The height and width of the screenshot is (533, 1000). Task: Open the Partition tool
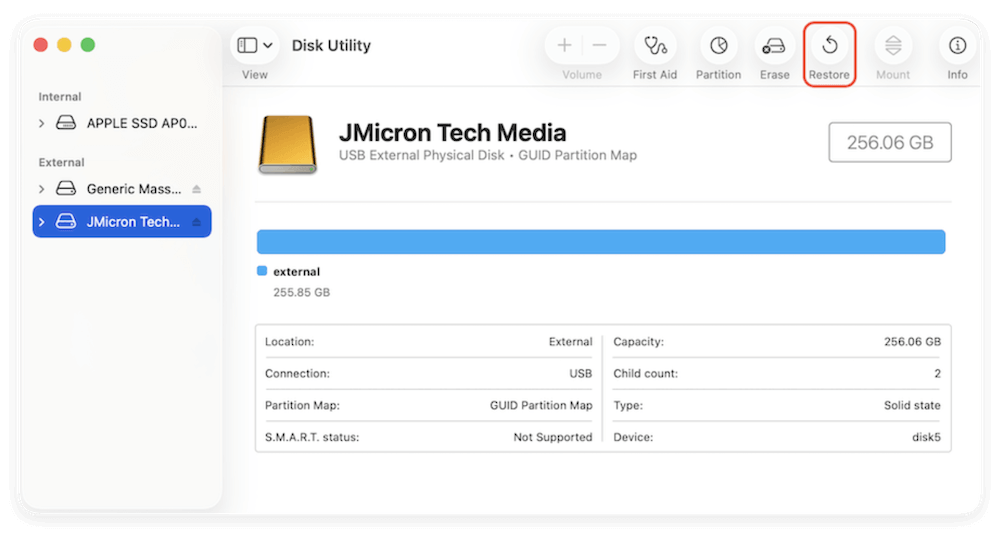coord(719,46)
